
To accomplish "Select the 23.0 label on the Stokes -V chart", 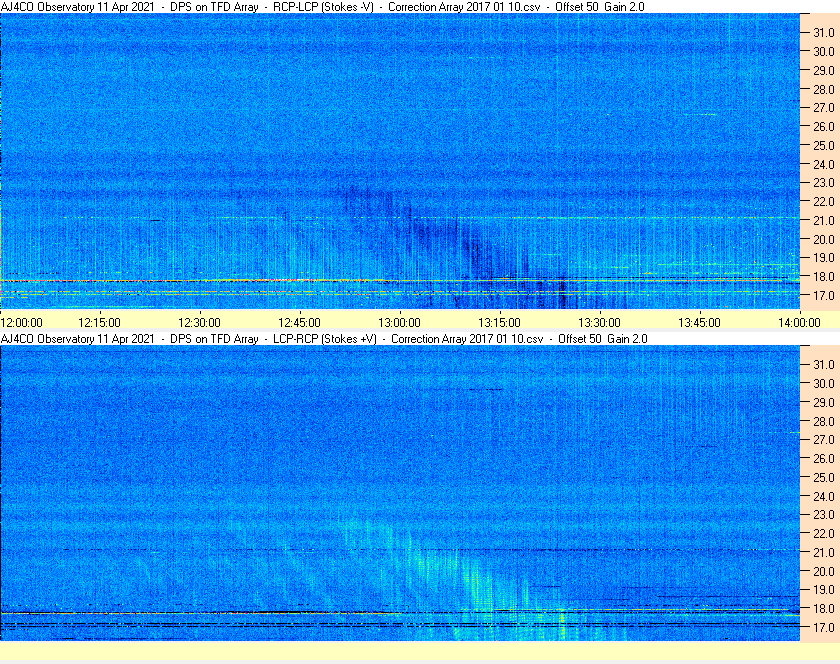I will click(824, 183).
